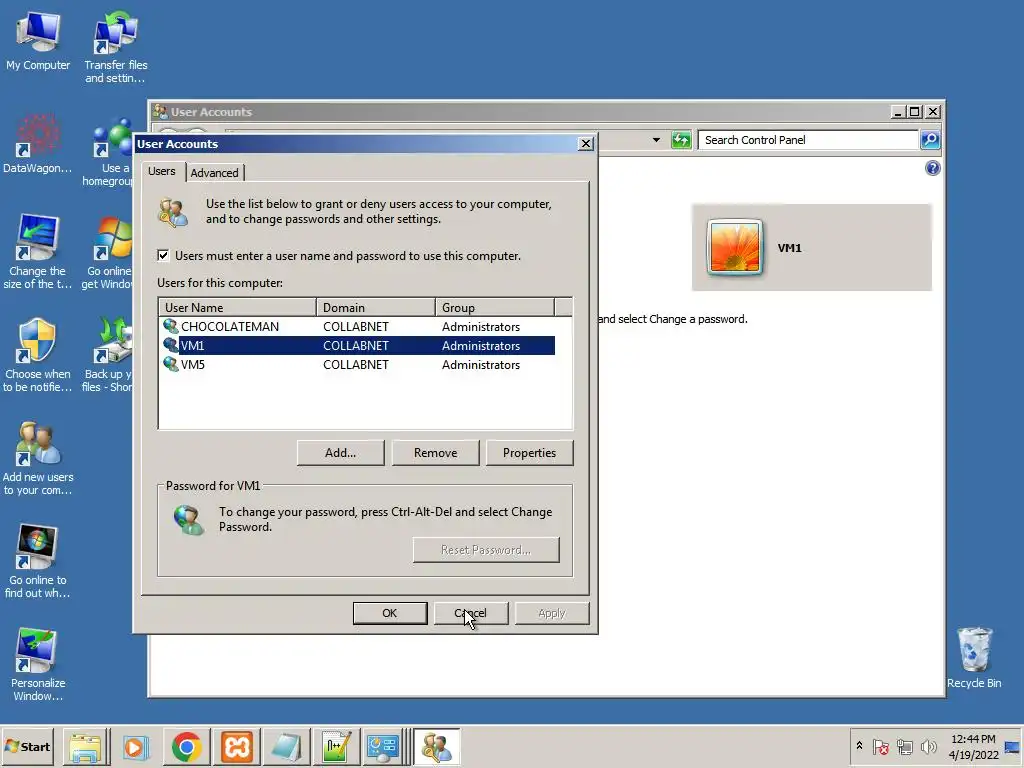Open the Recycle Bin
Screen dimensions: 1024x768
tap(974, 658)
